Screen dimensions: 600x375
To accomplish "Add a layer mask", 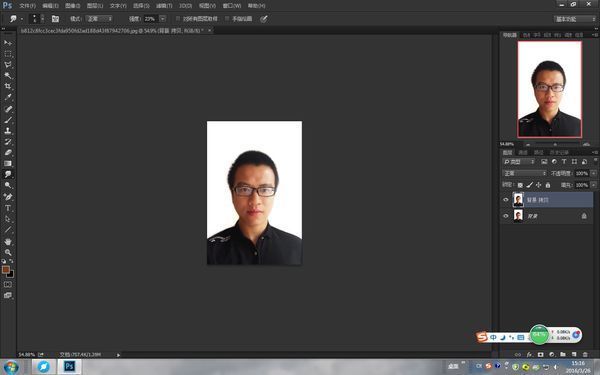I will [540, 355].
